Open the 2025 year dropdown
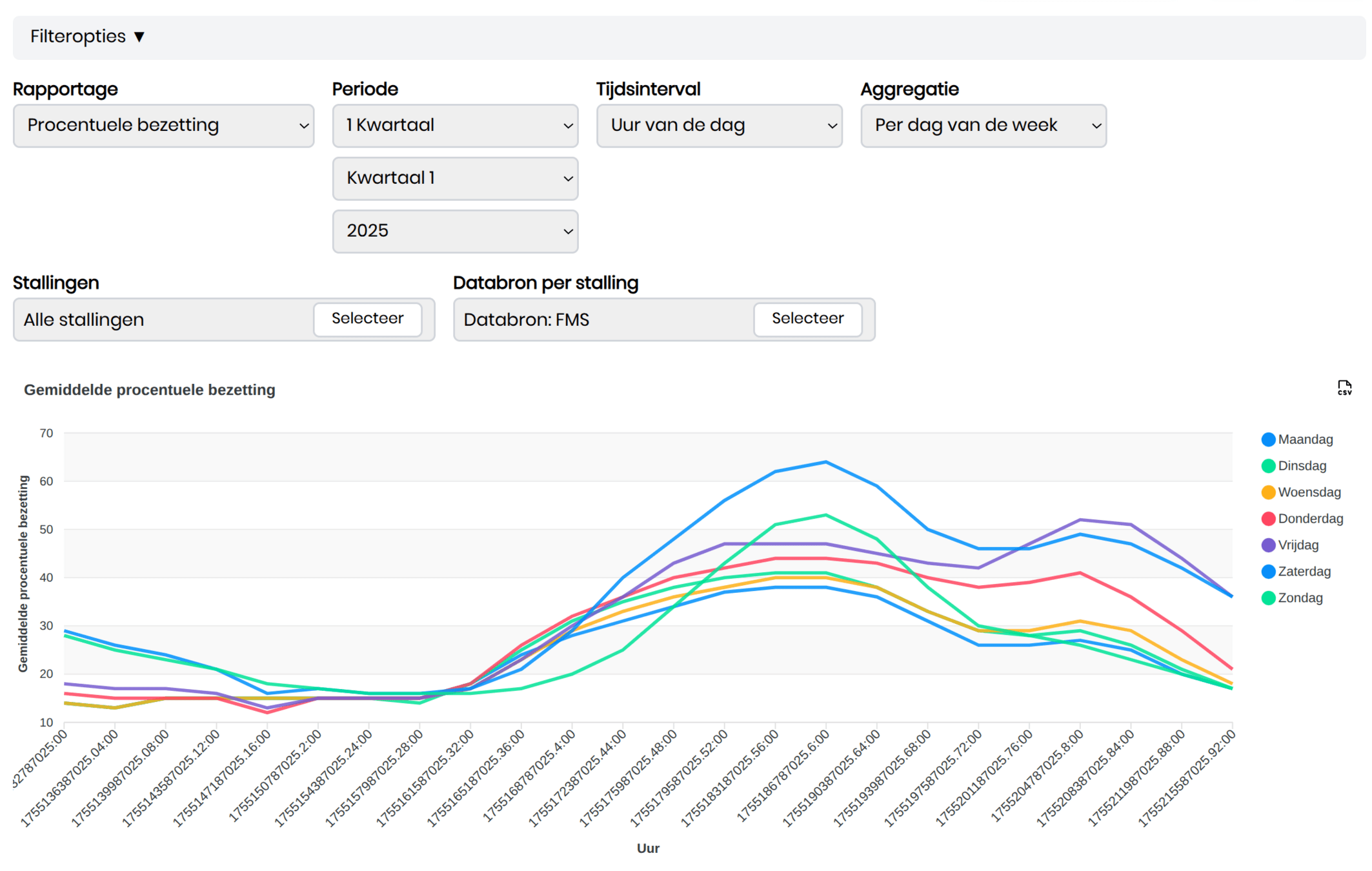 pos(455,232)
